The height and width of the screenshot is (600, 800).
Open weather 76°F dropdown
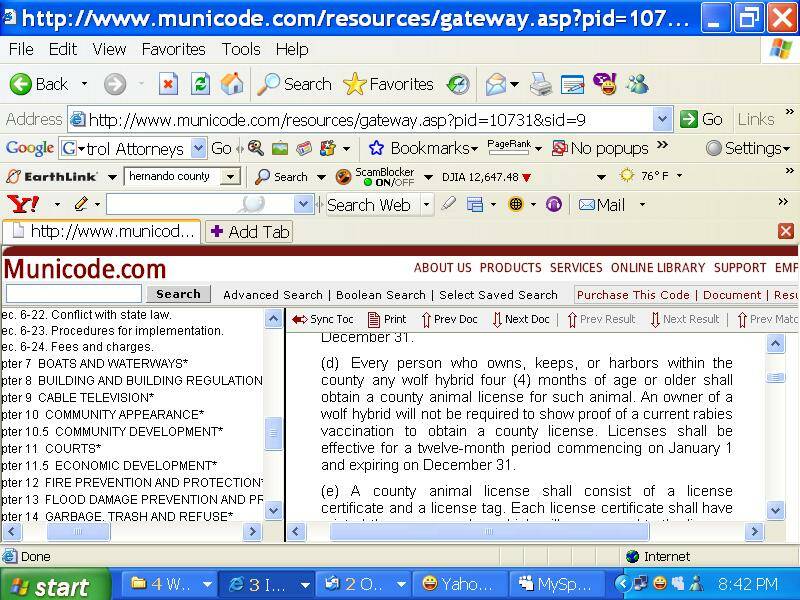tap(680, 176)
